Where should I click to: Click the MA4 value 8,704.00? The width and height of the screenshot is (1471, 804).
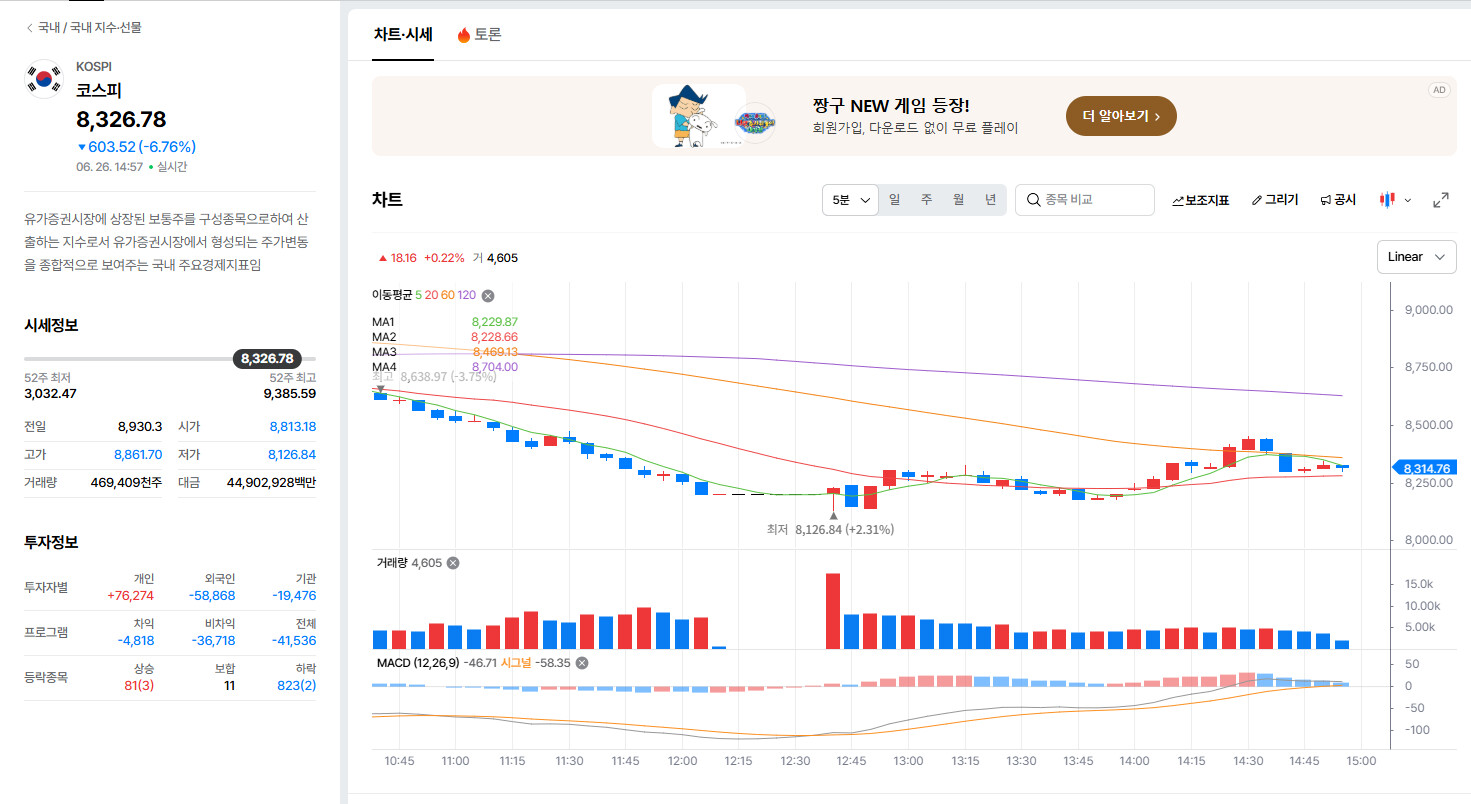pos(494,367)
